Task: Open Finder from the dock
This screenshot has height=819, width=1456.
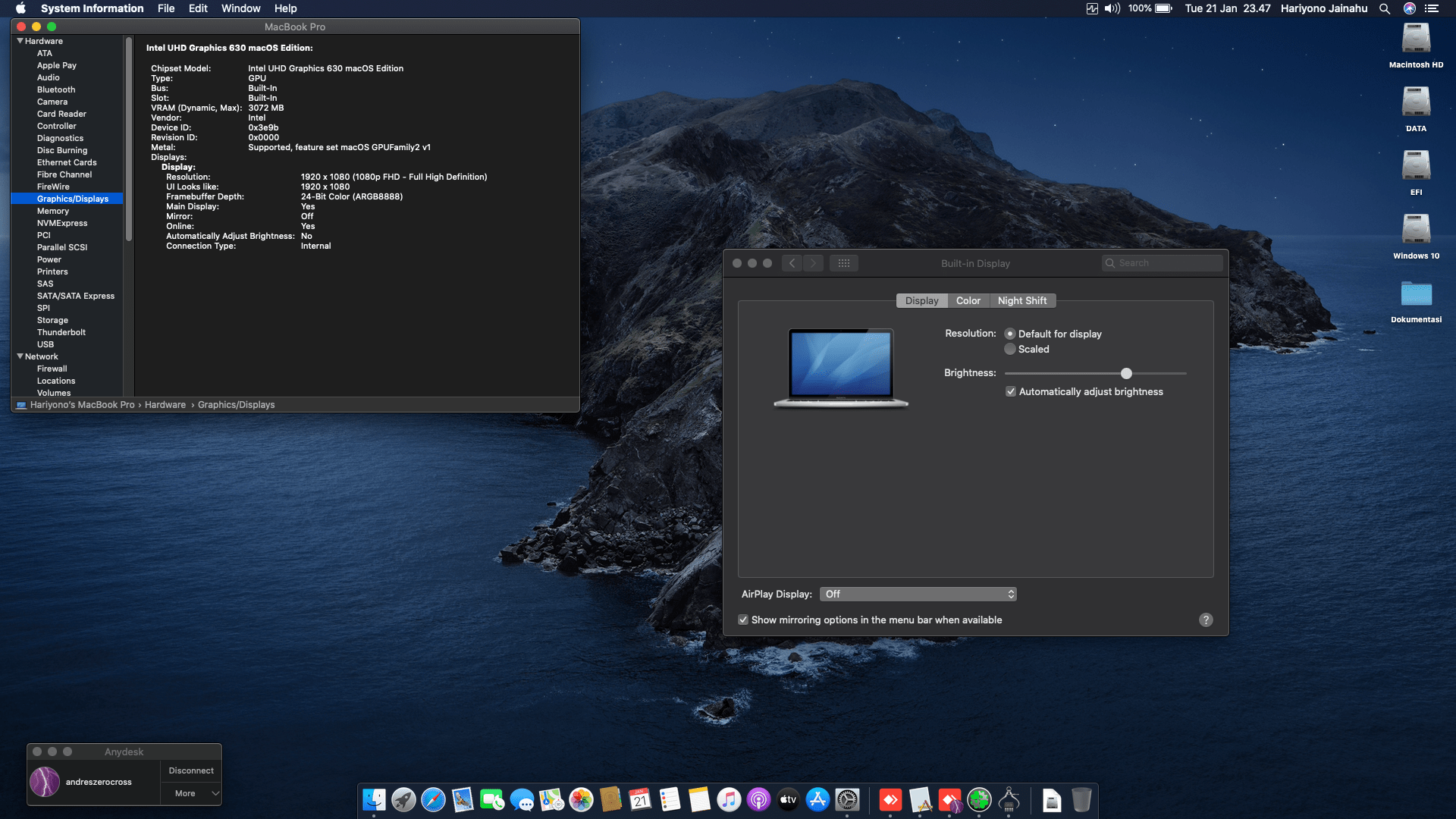Action: coord(374,799)
